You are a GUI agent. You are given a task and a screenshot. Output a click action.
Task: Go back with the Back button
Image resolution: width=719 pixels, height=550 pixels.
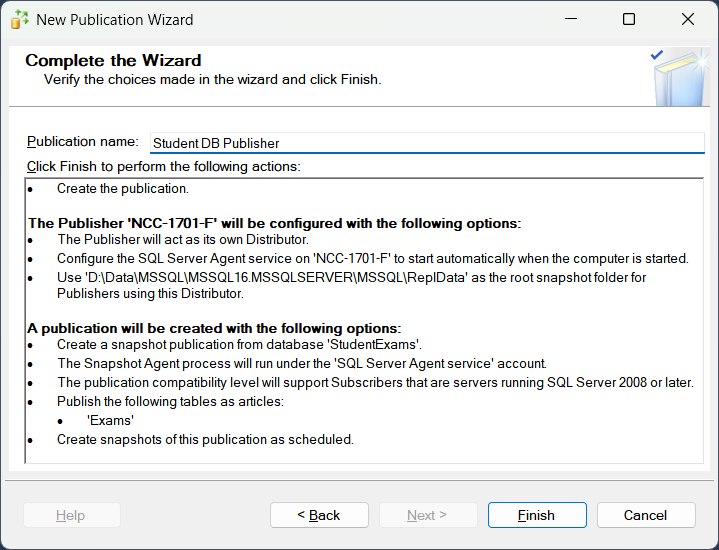point(319,515)
